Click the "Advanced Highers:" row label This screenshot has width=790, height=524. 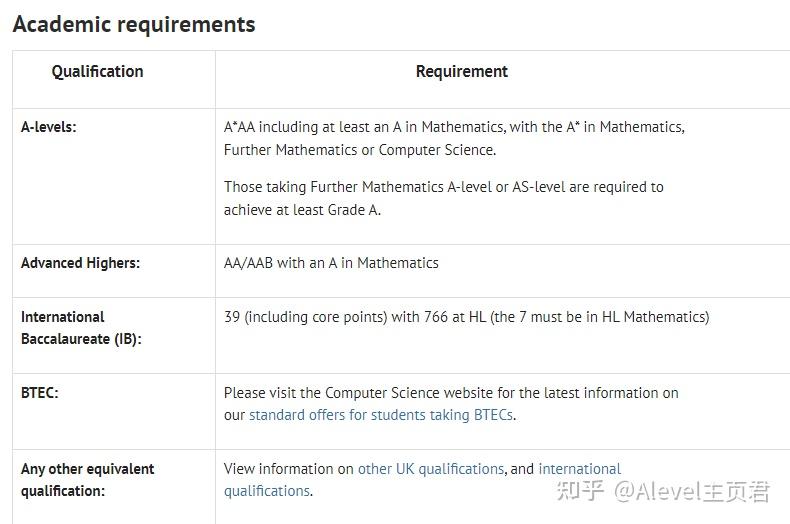(80, 263)
